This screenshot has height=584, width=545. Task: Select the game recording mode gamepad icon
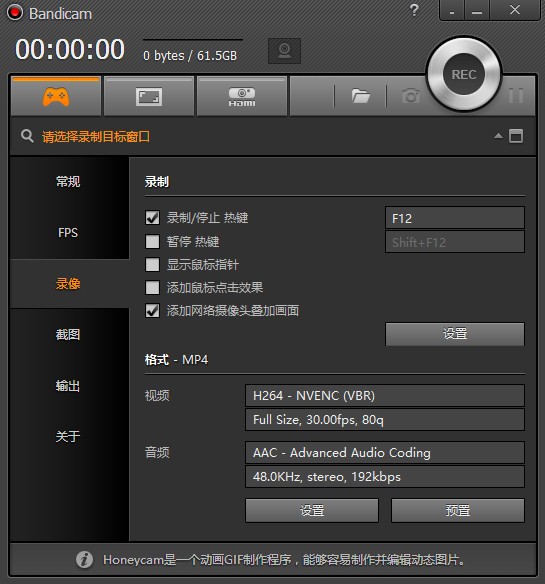pos(56,96)
